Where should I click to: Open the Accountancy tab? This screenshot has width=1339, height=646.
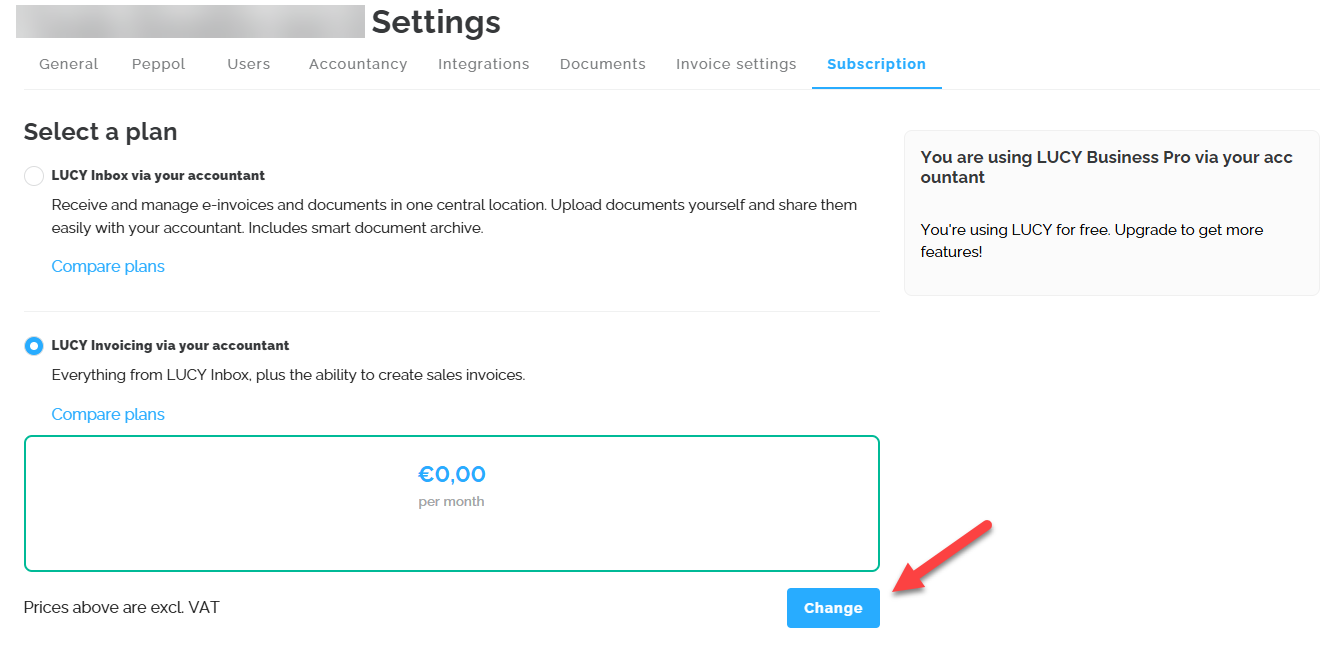tap(357, 64)
